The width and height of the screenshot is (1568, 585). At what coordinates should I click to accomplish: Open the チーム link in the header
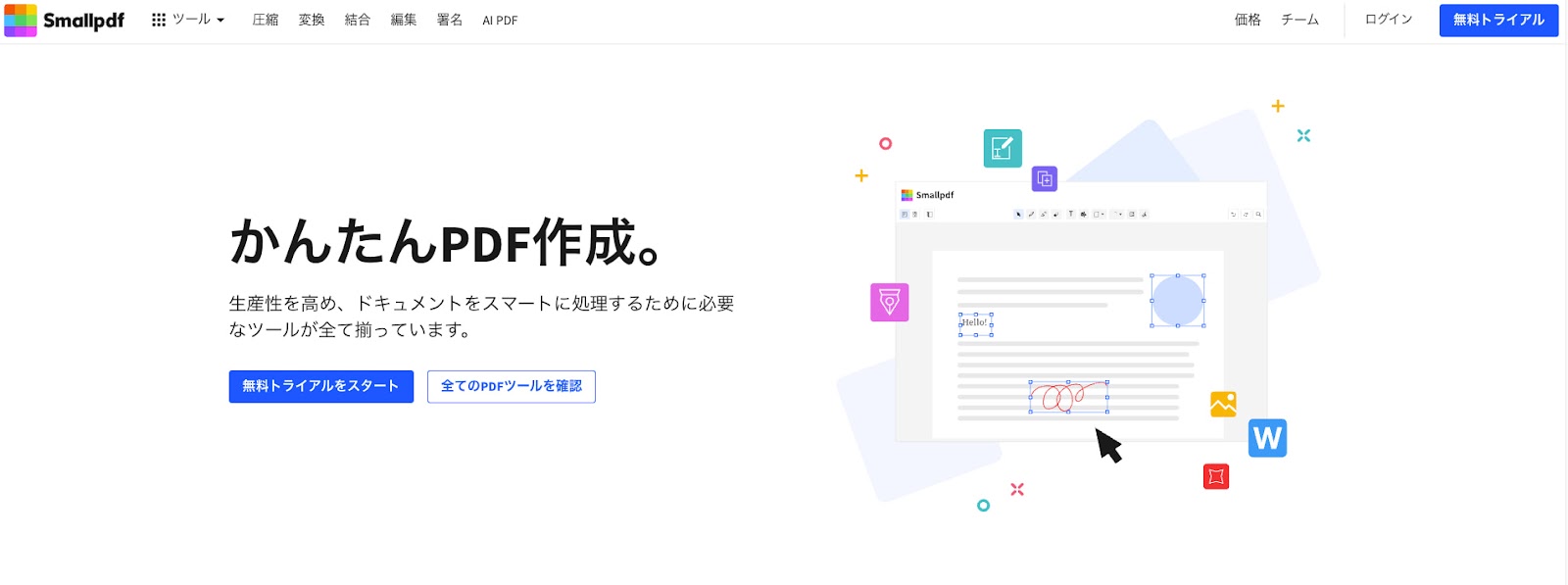[x=1300, y=20]
